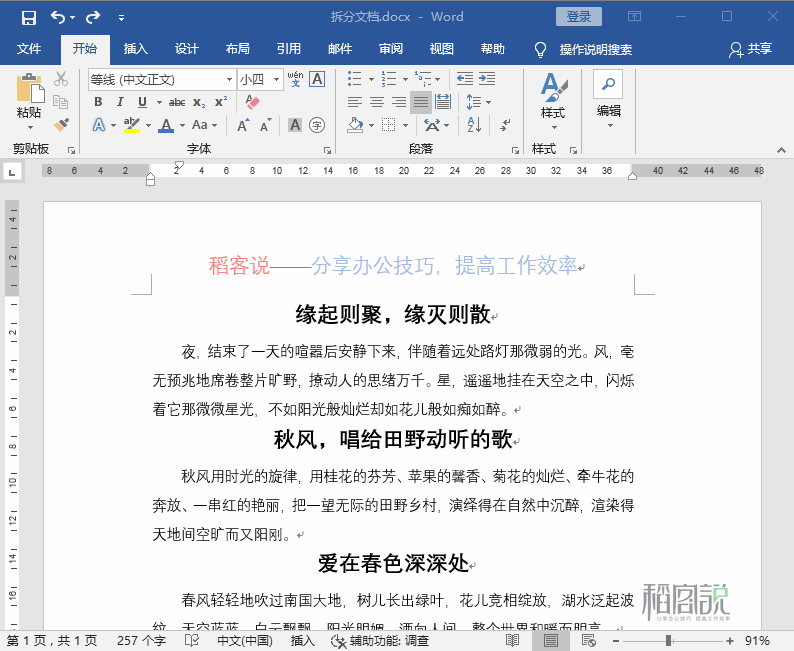Toggle justify alignment
Screen dimensions: 794x651
(x=421, y=102)
